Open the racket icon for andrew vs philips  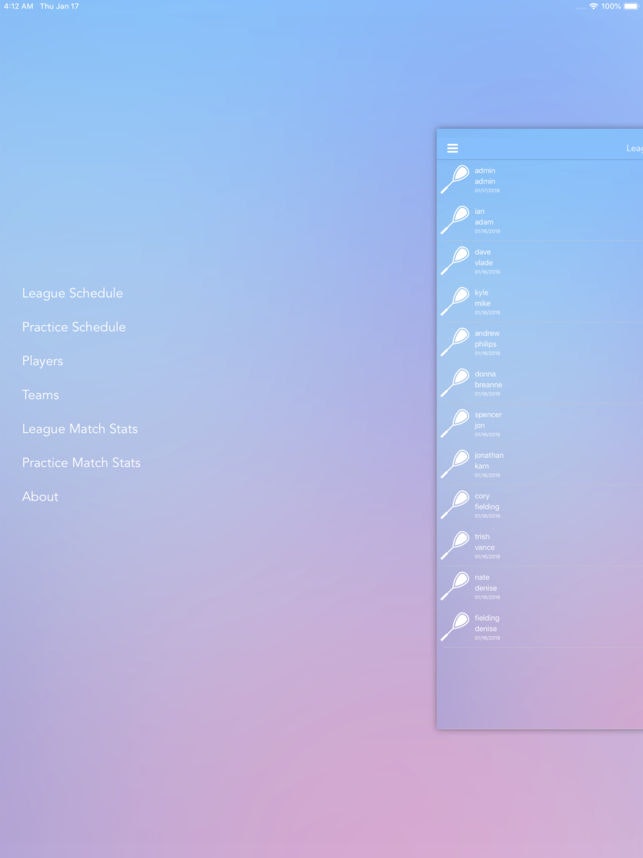[455, 342]
